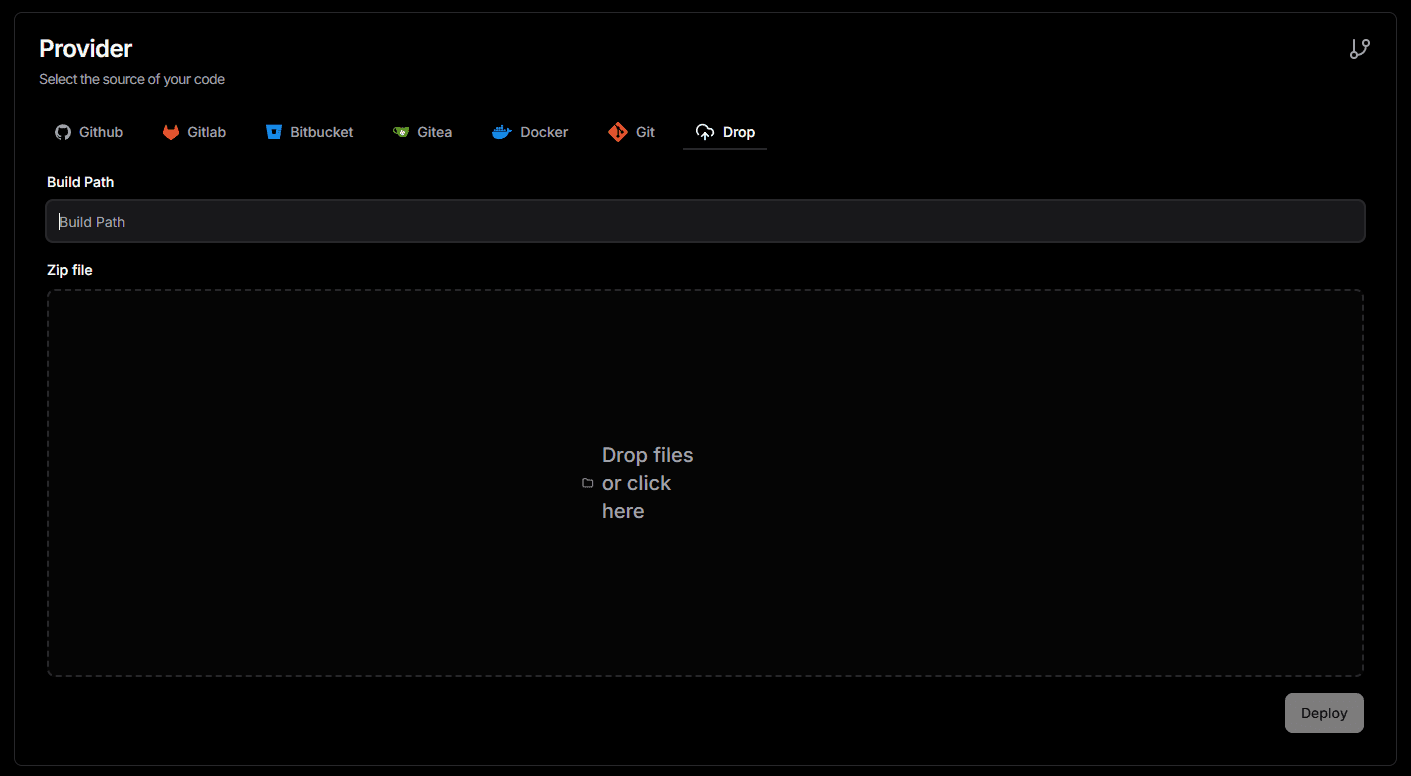Focus the Build Path input field

click(705, 222)
